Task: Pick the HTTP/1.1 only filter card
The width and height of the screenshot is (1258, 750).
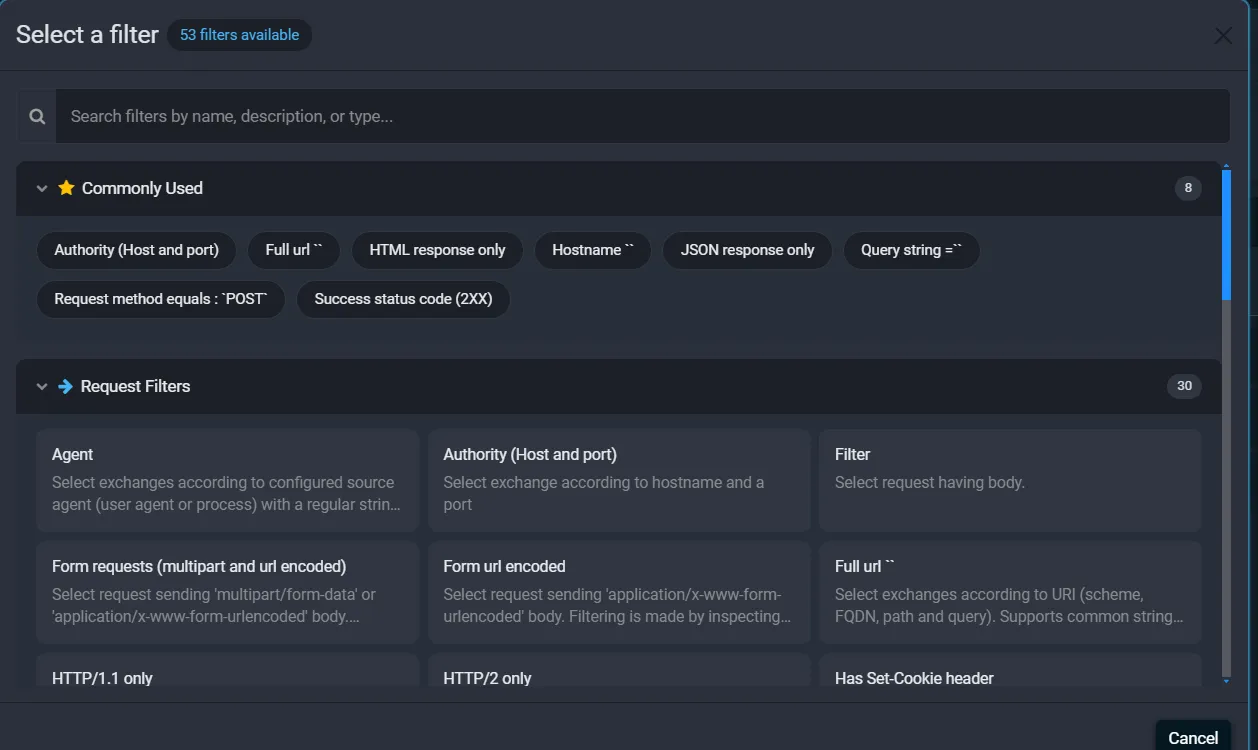Action: point(227,672)
